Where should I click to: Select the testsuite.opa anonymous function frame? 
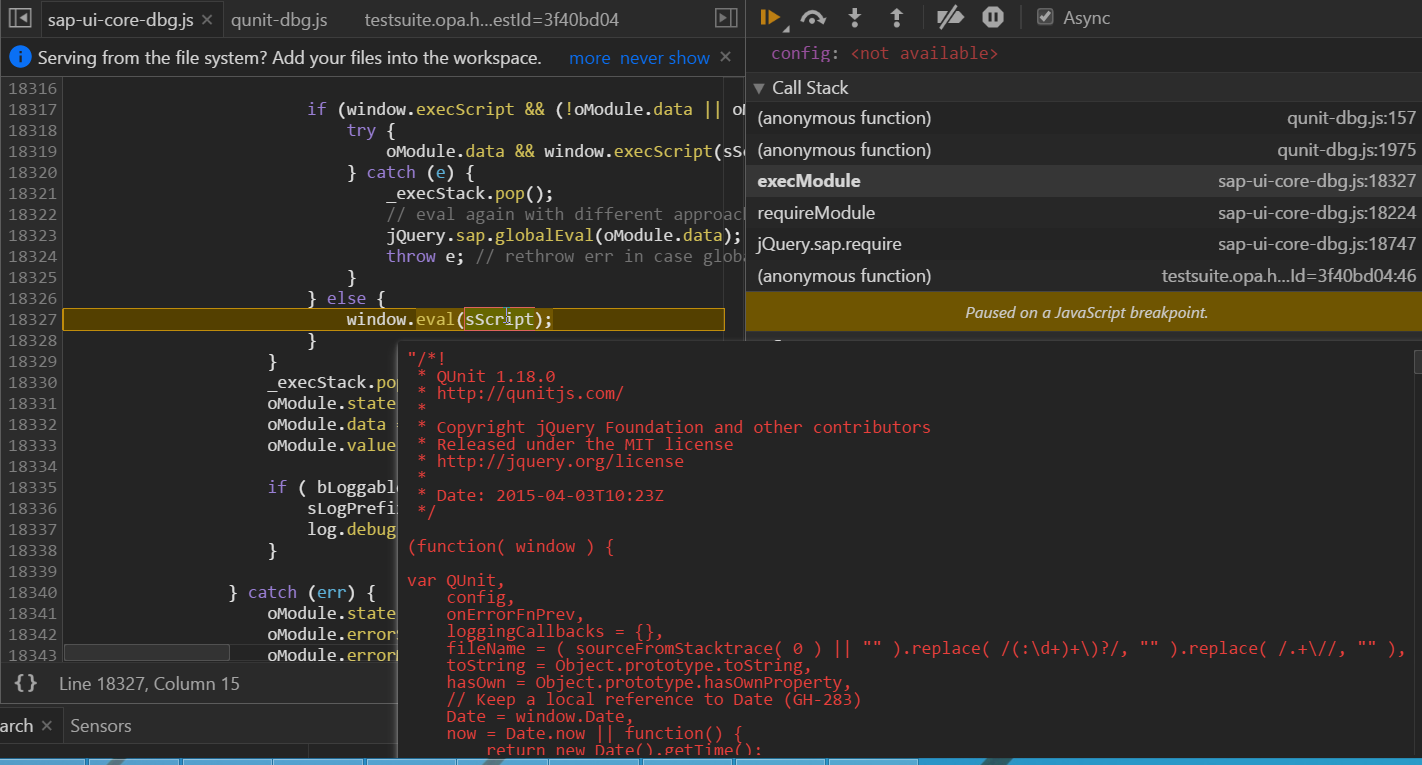pyautogui.click(x=1086, y=276)
